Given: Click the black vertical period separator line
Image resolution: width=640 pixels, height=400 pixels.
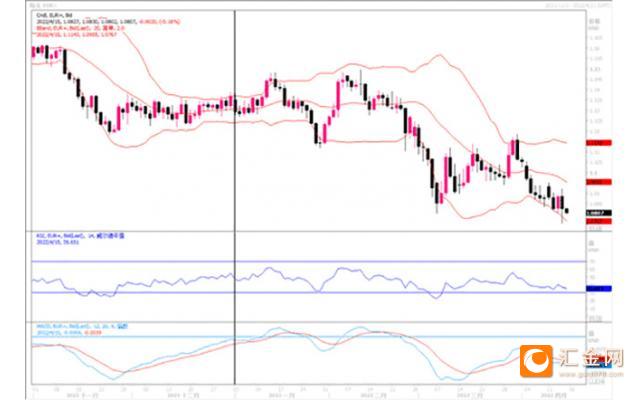Looking at the screenshot, I should tap(235, 198).
